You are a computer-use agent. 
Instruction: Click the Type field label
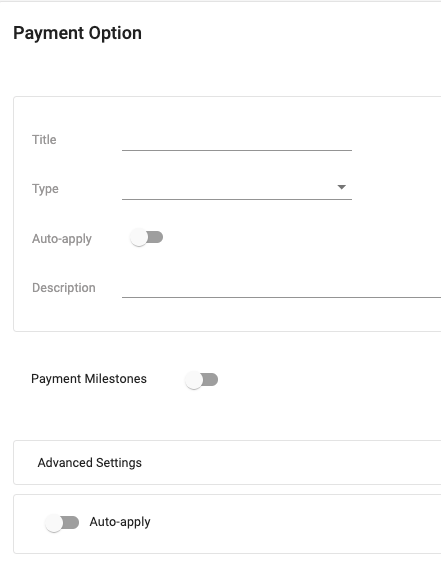coord(45,189)
